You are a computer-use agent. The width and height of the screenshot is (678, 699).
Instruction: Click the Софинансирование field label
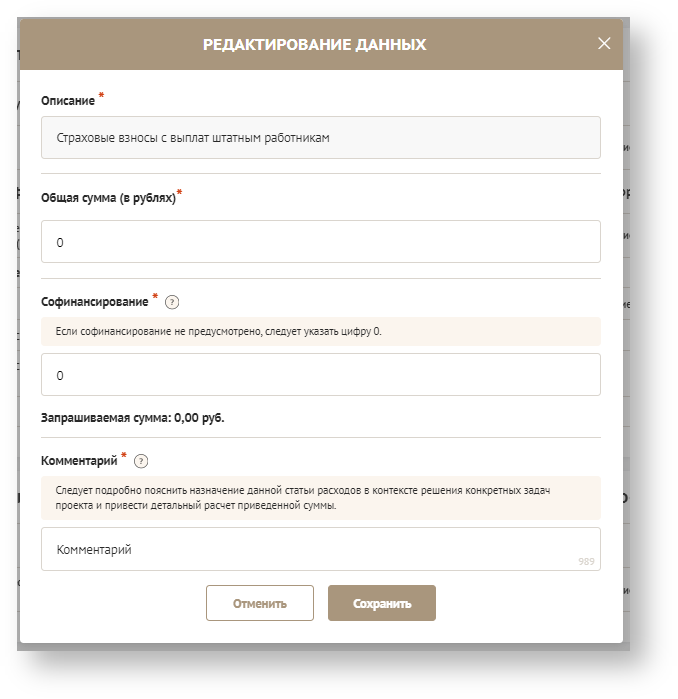pyautogui.click(x=94, y=301)
